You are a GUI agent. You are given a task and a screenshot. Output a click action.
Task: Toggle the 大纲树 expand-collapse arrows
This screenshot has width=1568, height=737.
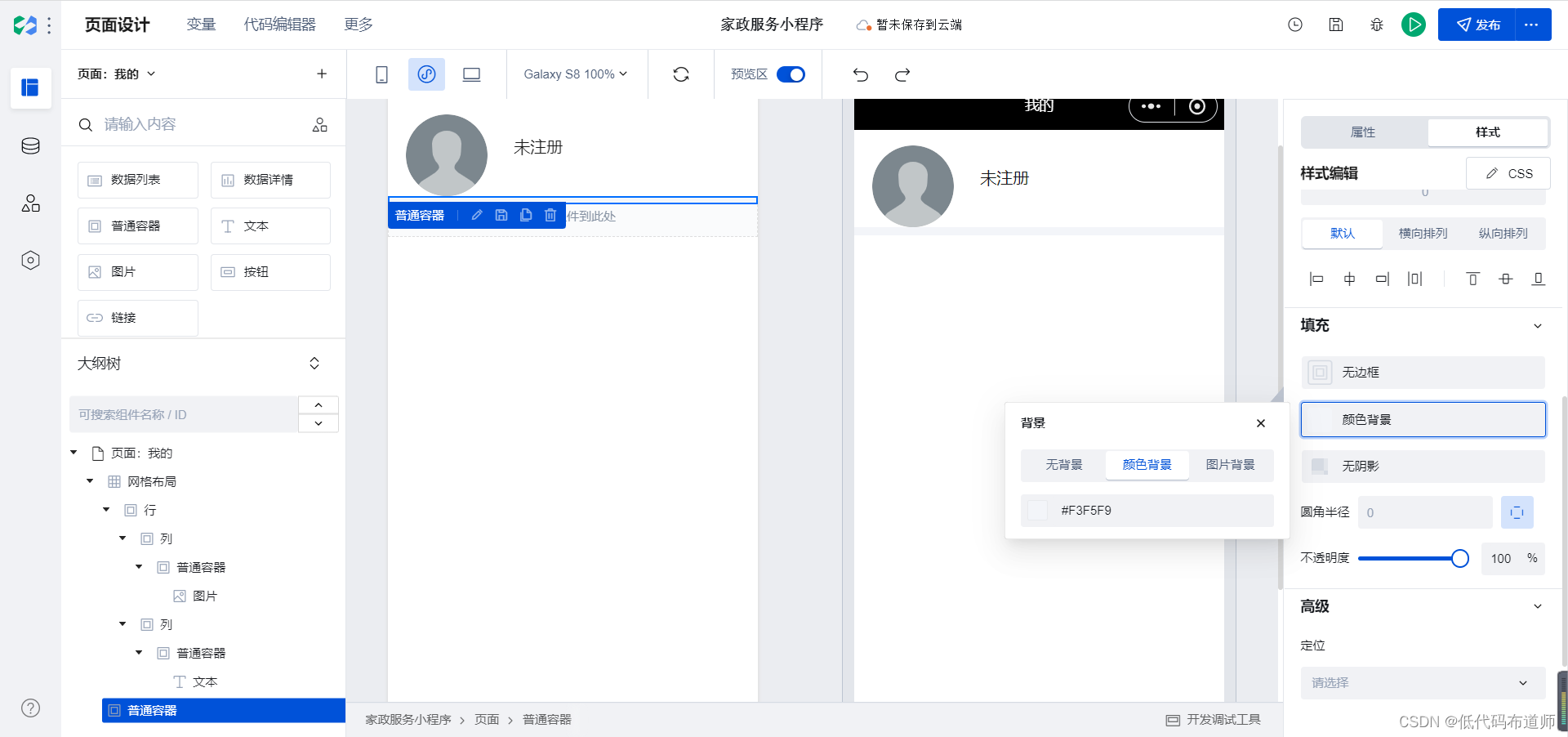click(x=314, y=364)
